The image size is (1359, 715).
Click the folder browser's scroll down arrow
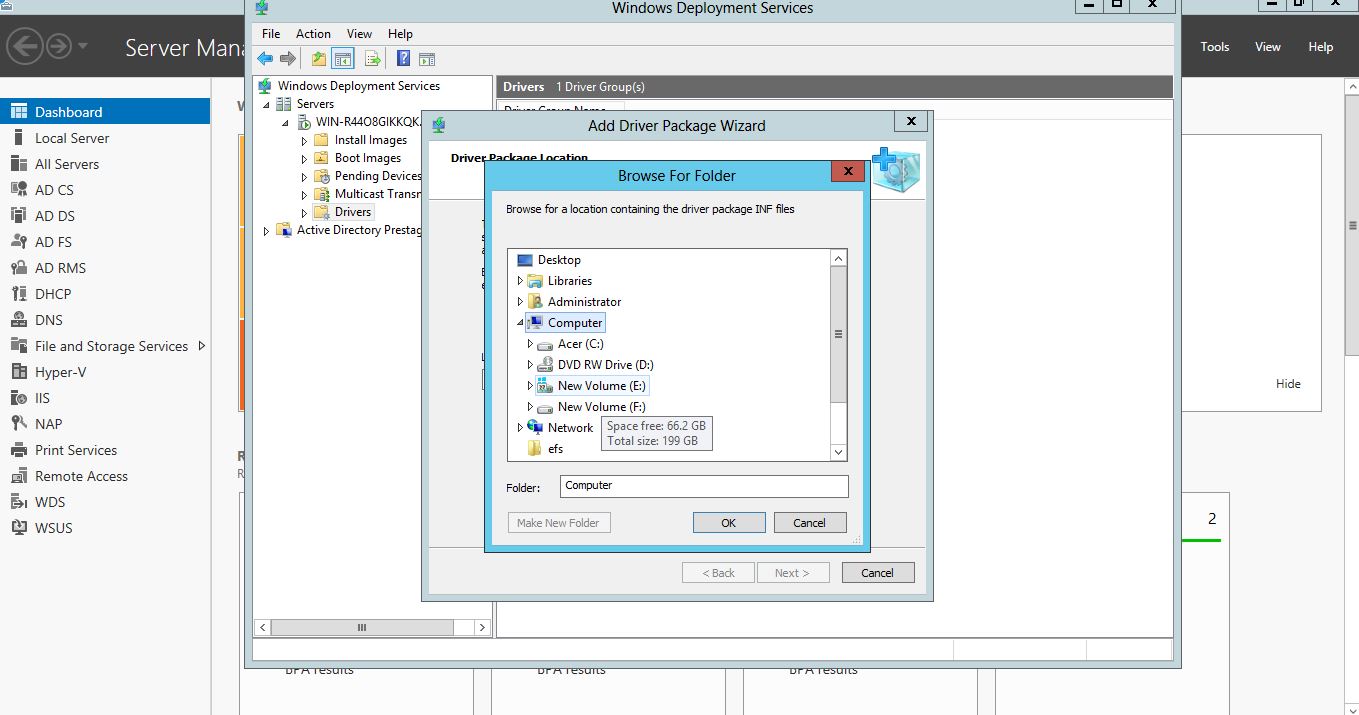[839, 453]
